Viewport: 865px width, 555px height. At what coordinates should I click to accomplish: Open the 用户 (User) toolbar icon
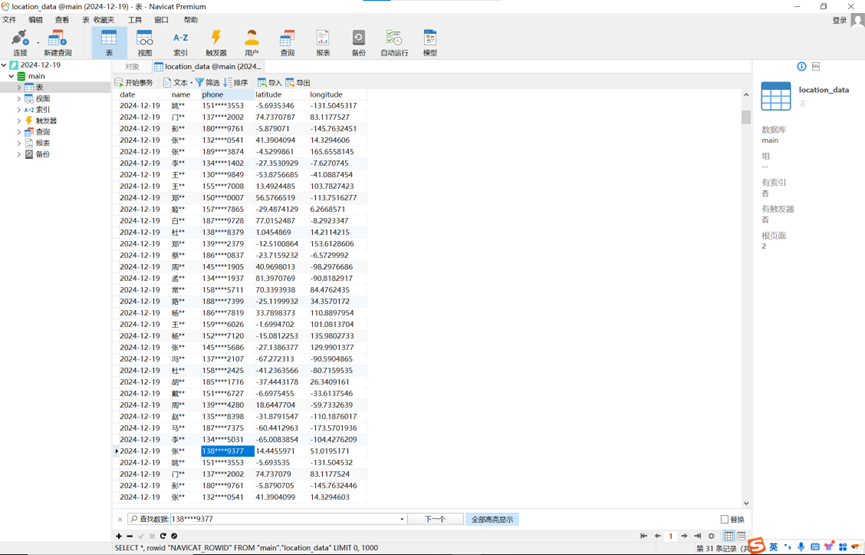tap(251, 42)
